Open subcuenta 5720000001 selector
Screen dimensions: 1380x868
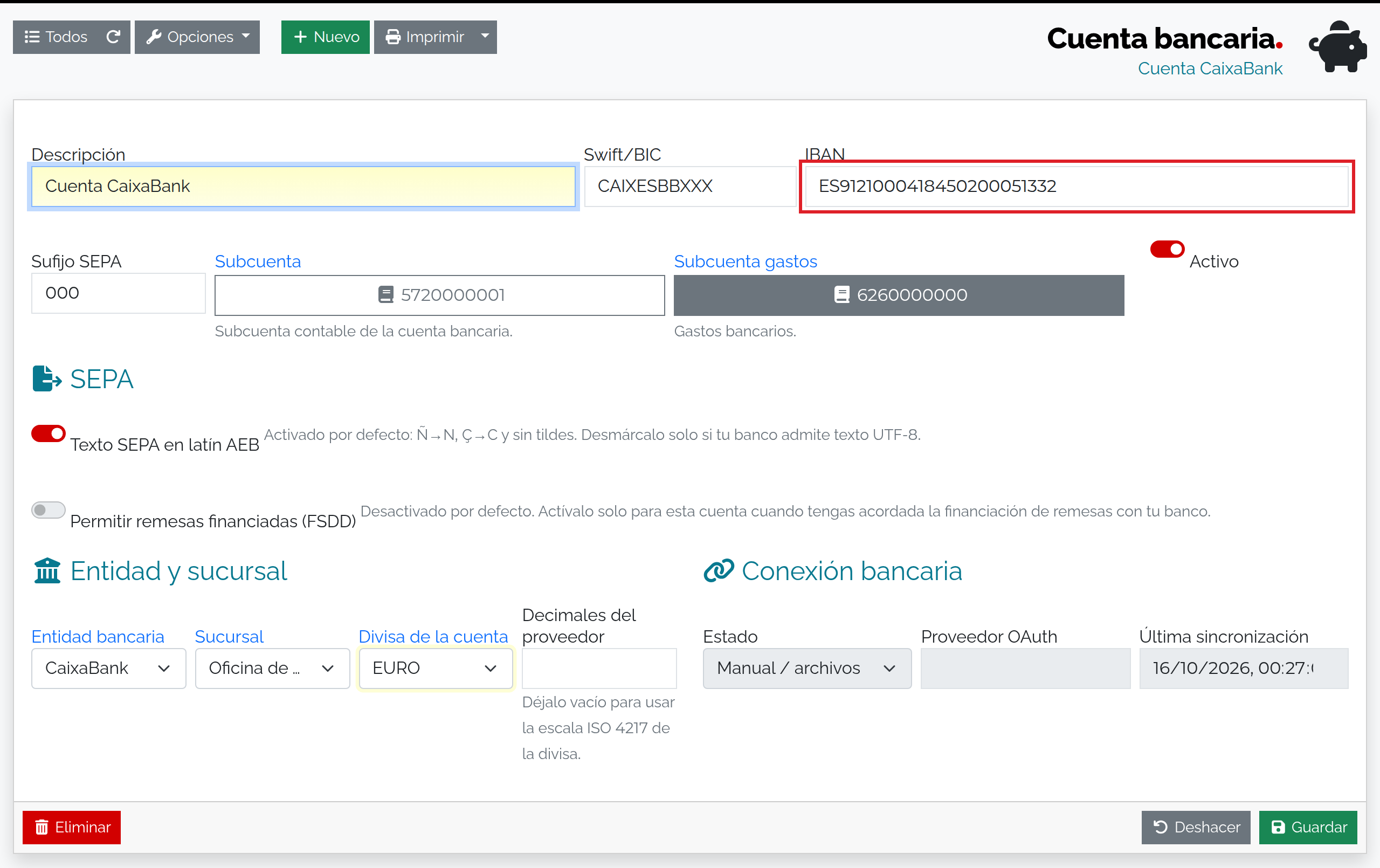439,295
